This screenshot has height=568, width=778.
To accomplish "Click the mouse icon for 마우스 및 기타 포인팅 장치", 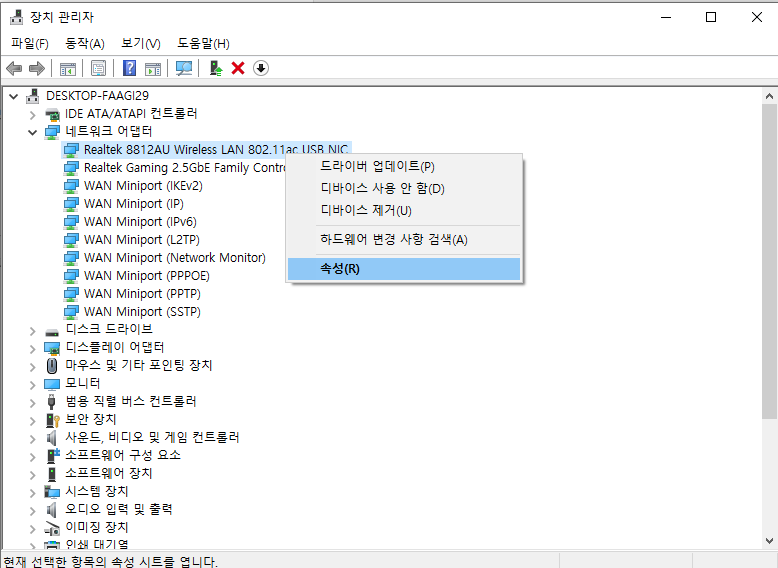I will [52, 366].
